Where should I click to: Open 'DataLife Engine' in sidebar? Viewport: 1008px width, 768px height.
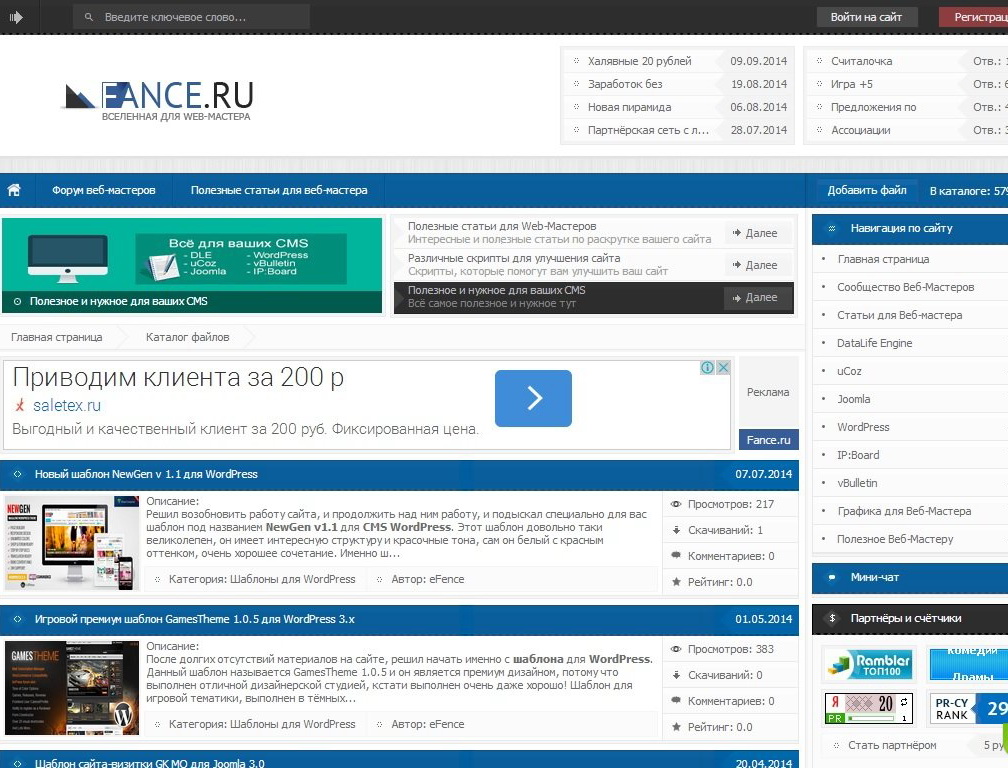874,343
